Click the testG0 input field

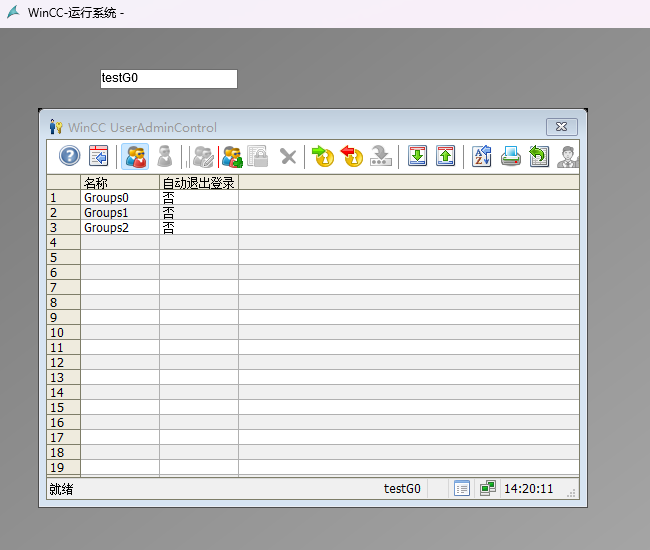168,79
